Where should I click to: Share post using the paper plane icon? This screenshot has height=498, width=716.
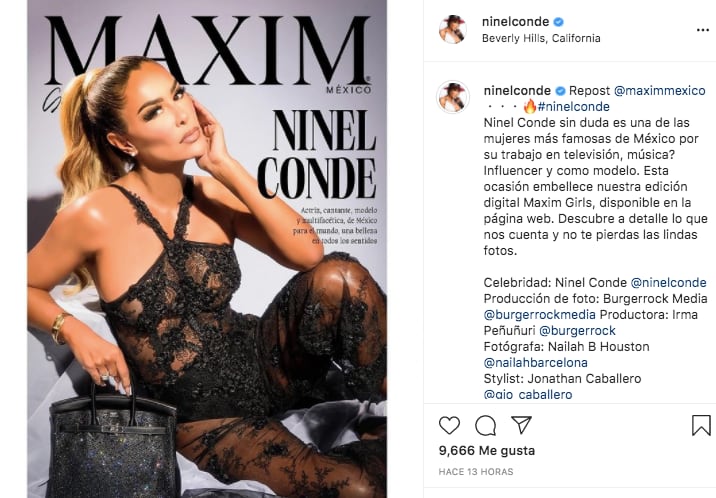pyautogui.click(x=521, y=425)
